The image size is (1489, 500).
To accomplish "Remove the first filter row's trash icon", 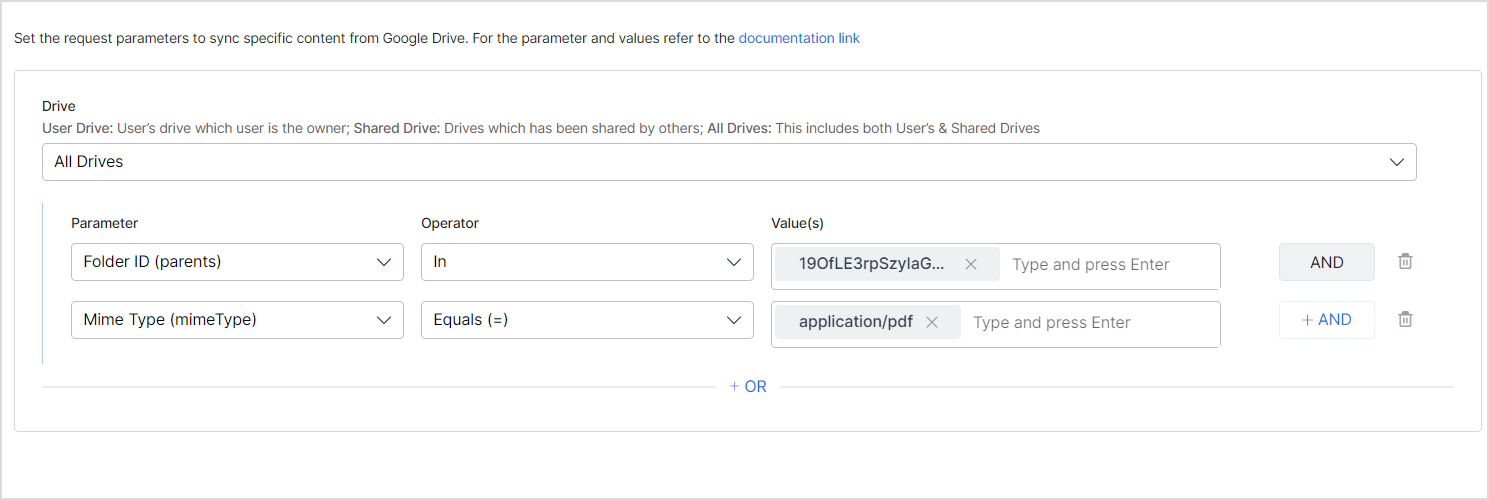I will [x=1405, y=262].
